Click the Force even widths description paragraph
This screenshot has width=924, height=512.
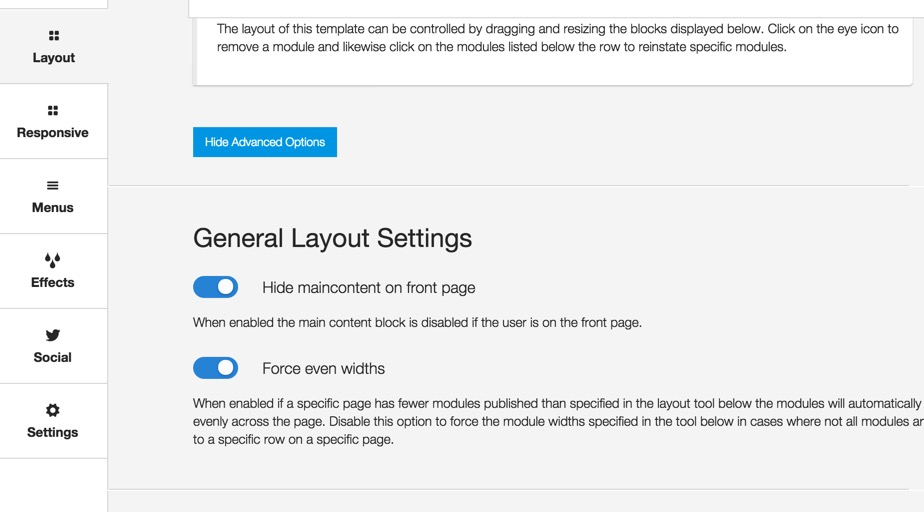557,421
